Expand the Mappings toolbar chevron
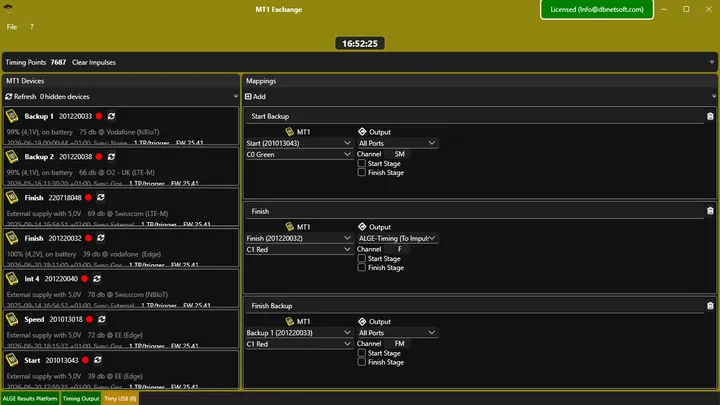 click(714, 96)
